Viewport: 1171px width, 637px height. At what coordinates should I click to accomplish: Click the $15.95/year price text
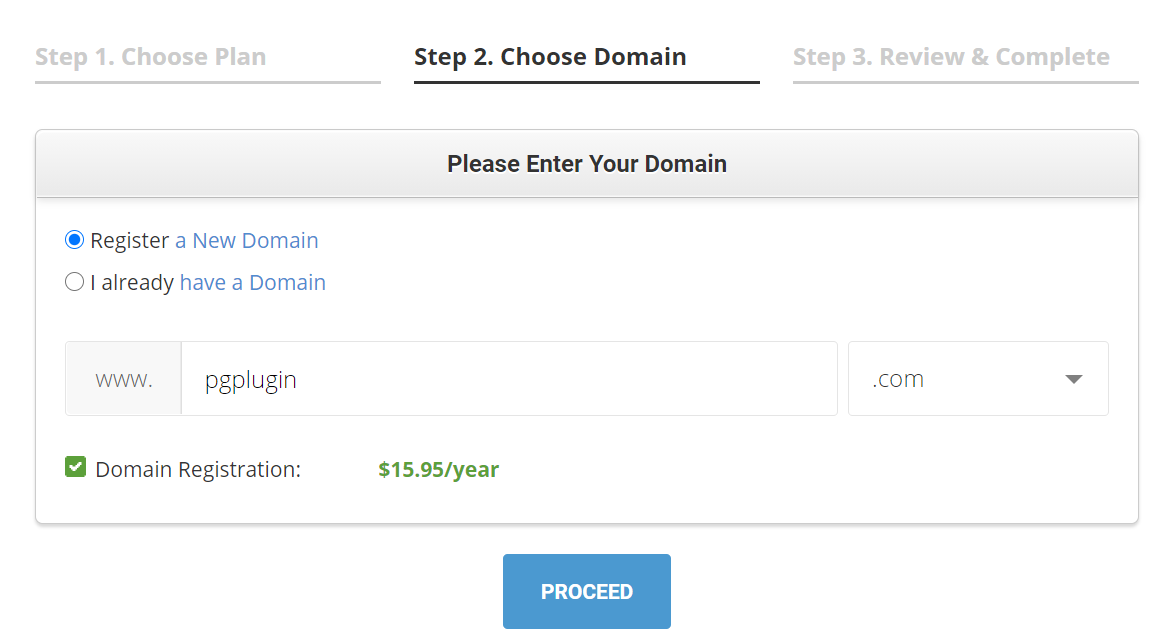click(x=438, y=469)
